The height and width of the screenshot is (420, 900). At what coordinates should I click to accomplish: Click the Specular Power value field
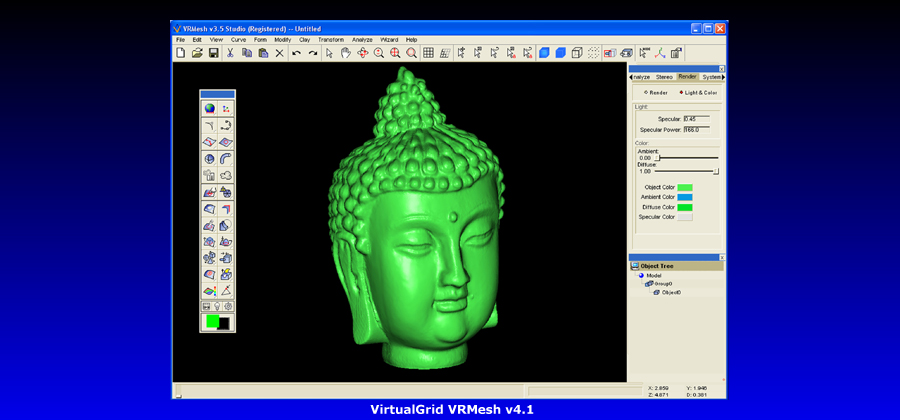tap(696, 130)
